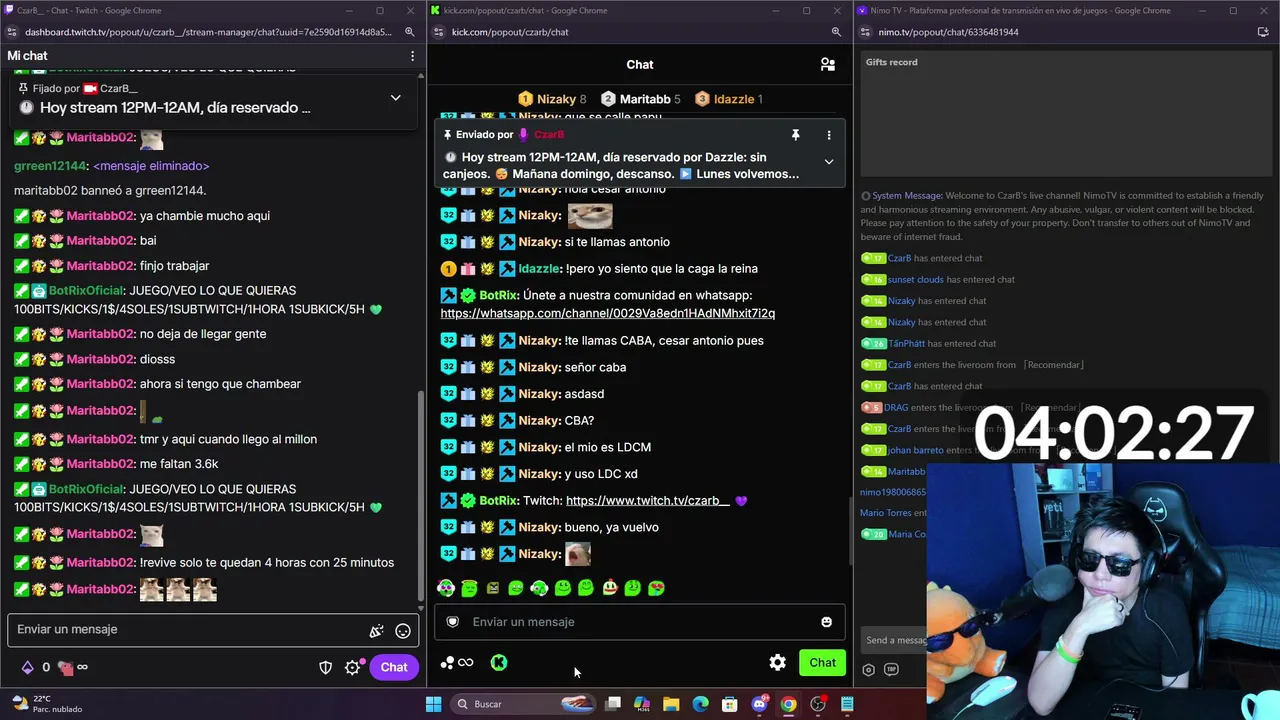Open the Twitch celebration effects icon
This screenshot has width=1280, height=720.
coord(376,630)
